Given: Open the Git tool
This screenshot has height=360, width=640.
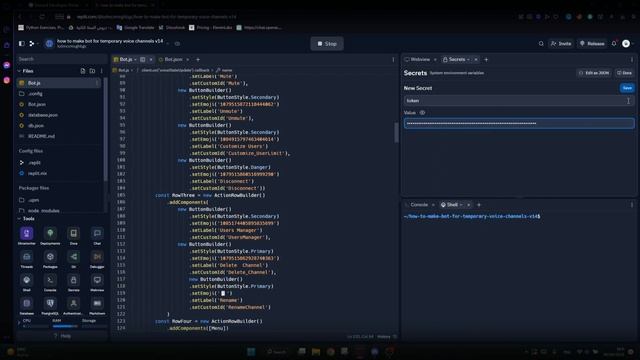Looking at the screenshot, I should pos(73,259).
